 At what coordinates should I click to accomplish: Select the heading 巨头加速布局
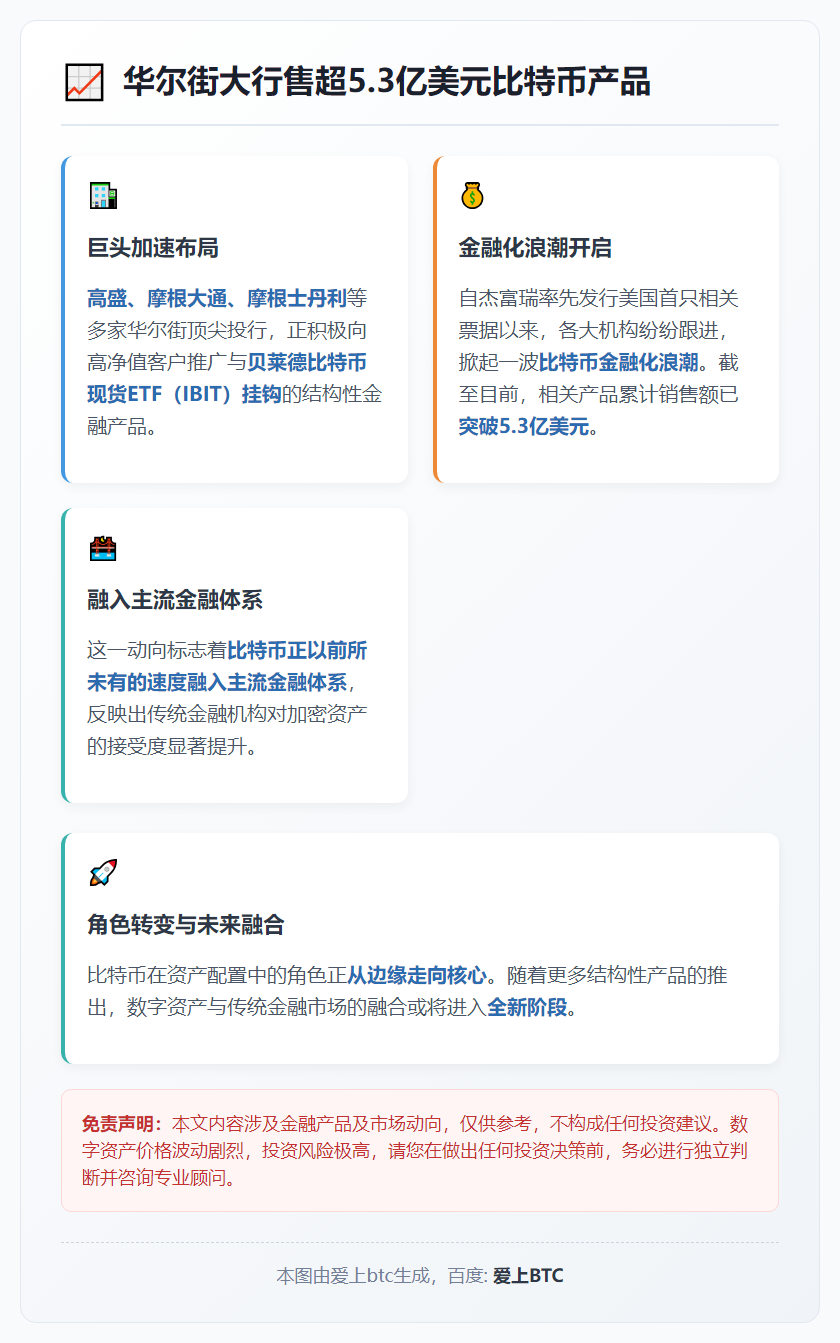153,248
